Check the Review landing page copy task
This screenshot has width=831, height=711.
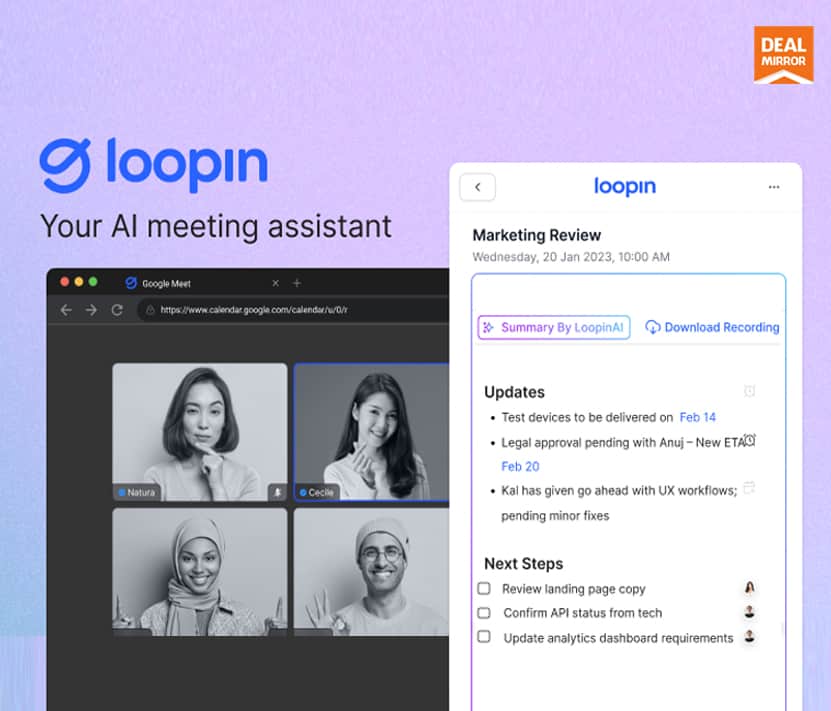click(x=484, y=589)
